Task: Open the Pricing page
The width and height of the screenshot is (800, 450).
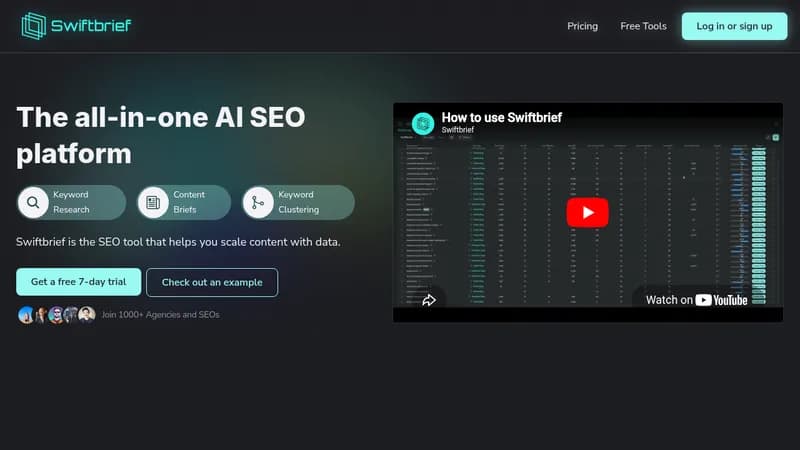Action: [582, 26]
